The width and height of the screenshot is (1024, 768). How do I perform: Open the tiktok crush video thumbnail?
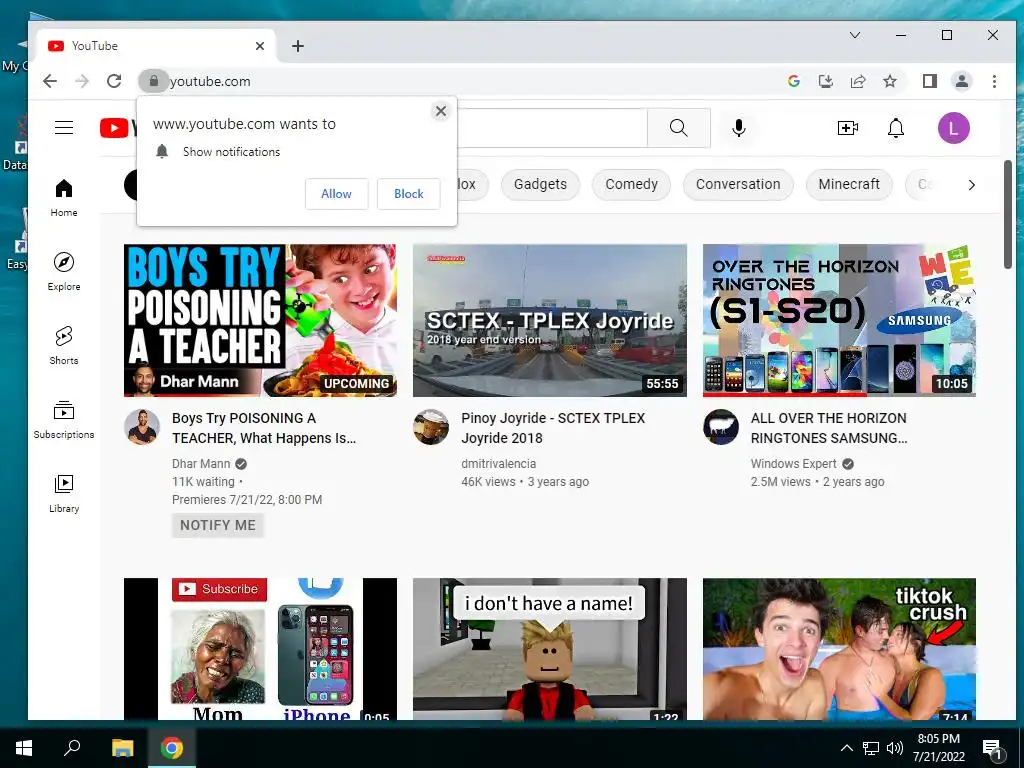839,649
